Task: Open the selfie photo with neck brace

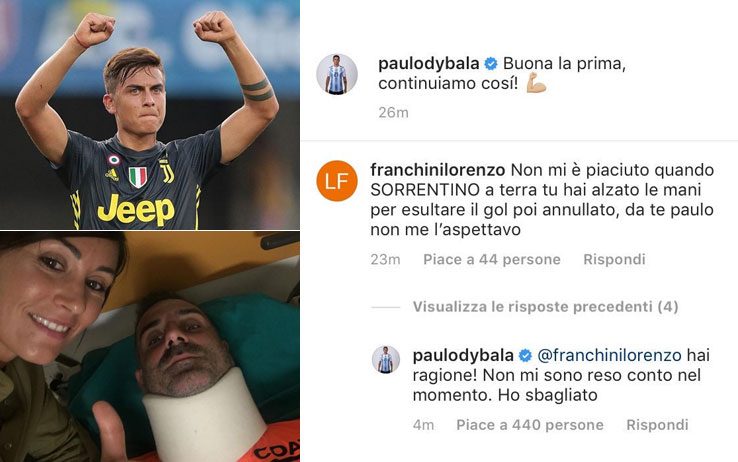Action: tap(150, 347)
